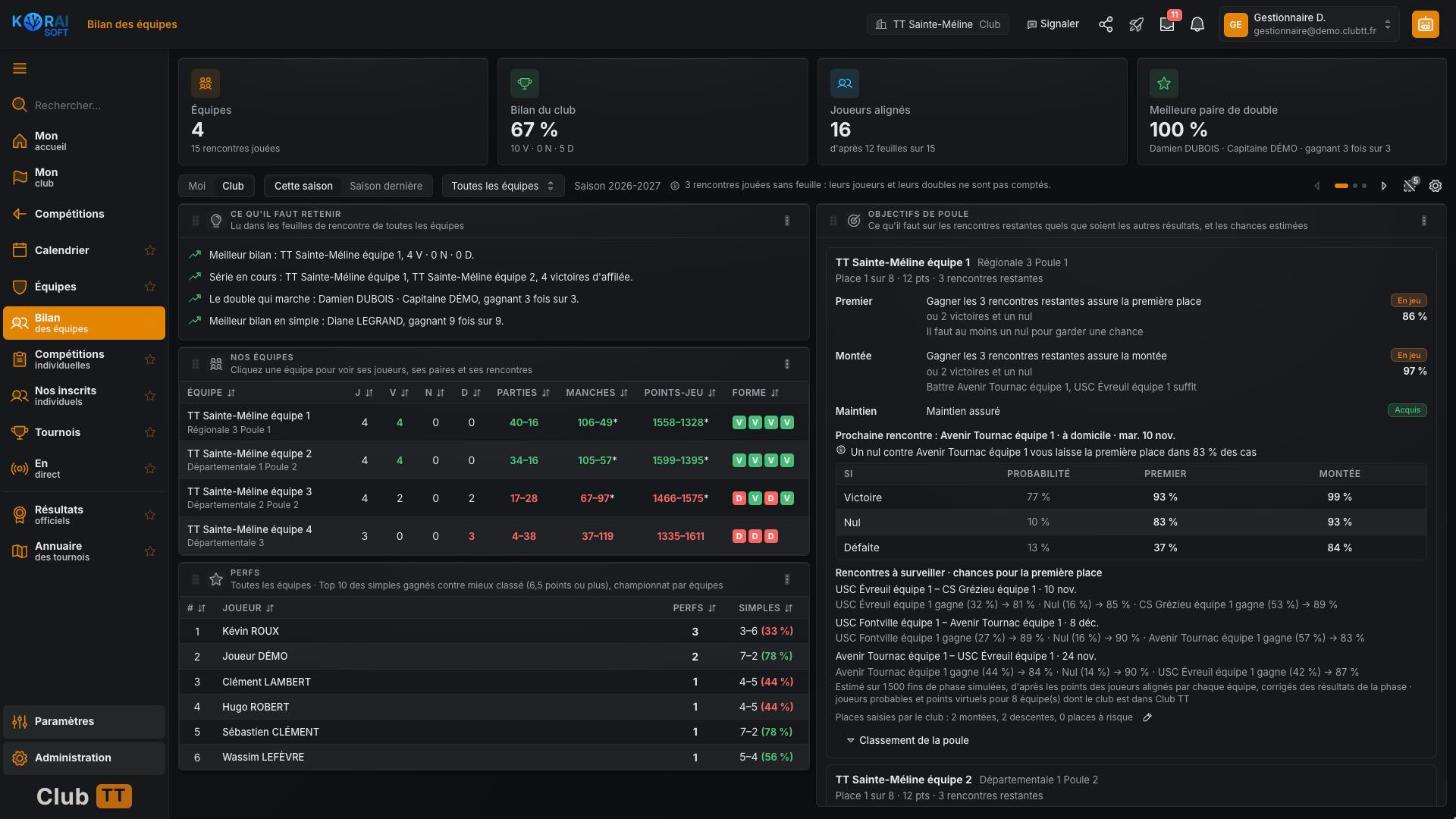Image resolution: width=1456 pixels, height=819 pixels.
Task: Open the Toutes les équipes dropdown
Action: point(503,186)
